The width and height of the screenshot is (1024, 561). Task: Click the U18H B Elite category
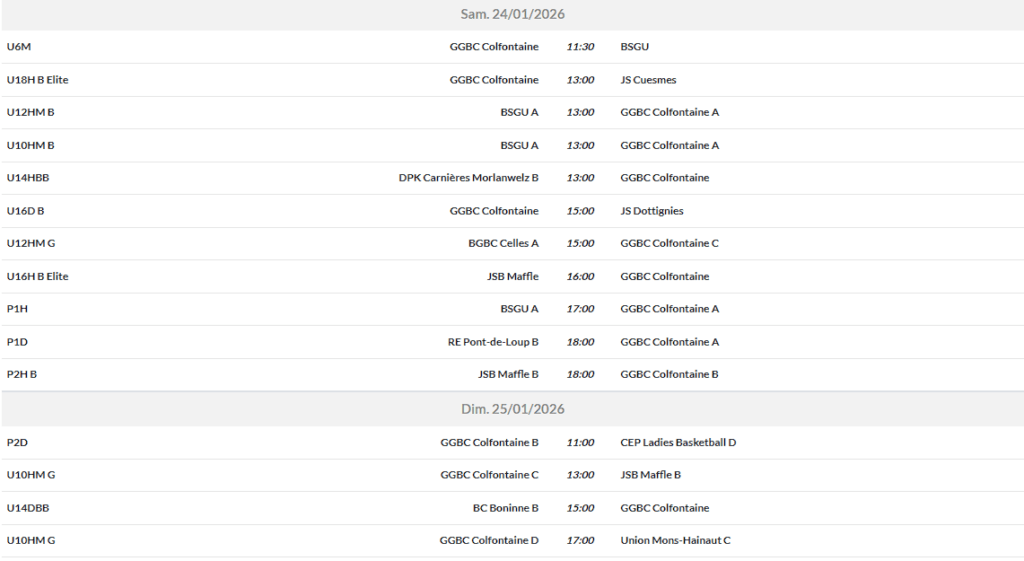pyautogui.click(x=37, y=80)
